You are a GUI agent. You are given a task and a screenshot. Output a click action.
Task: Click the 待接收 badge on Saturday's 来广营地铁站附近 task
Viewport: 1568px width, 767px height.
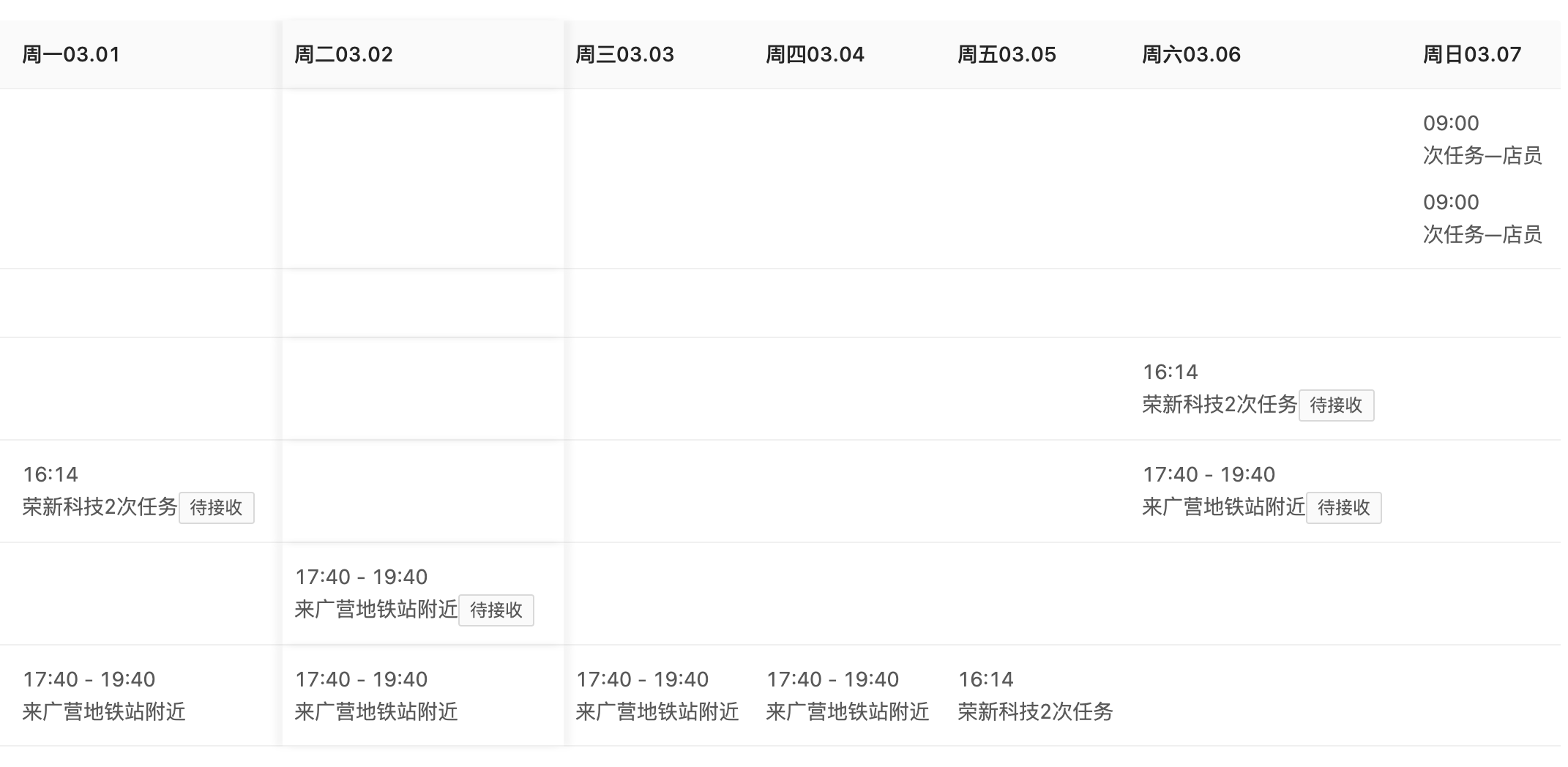pos(1344,507)
